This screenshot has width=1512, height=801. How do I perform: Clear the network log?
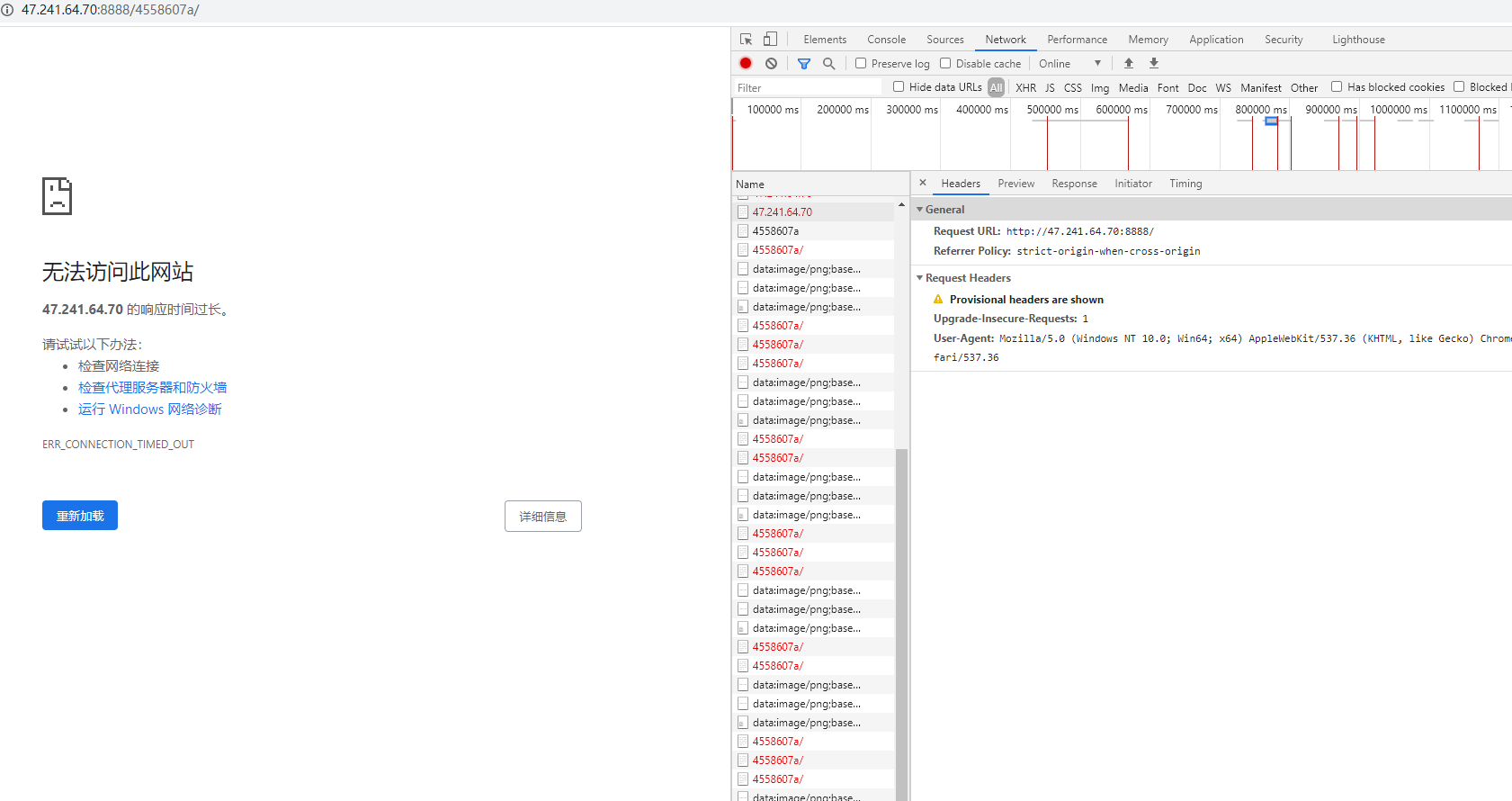click(771, 64)
